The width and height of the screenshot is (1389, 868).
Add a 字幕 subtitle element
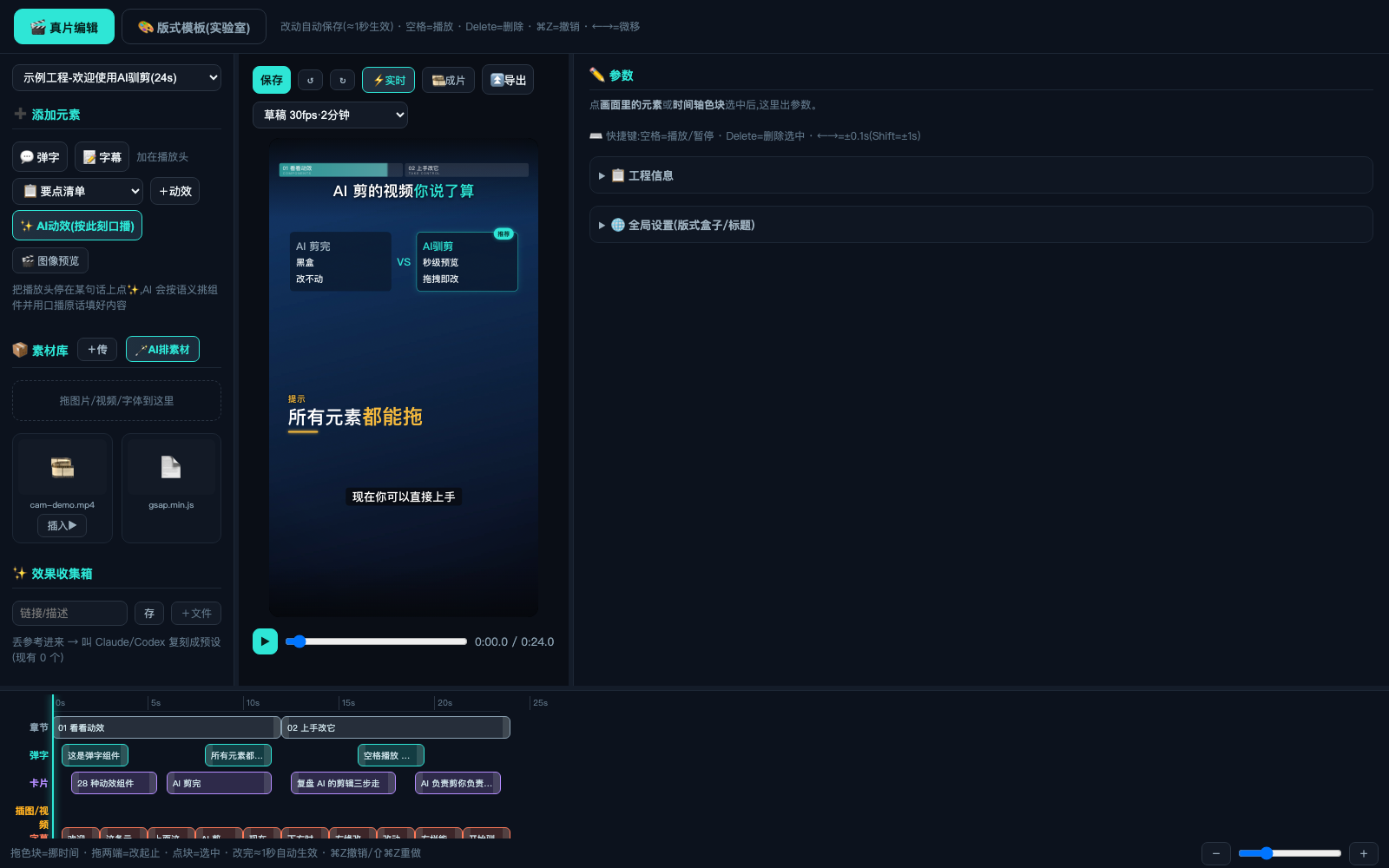(x=102, y=157)
